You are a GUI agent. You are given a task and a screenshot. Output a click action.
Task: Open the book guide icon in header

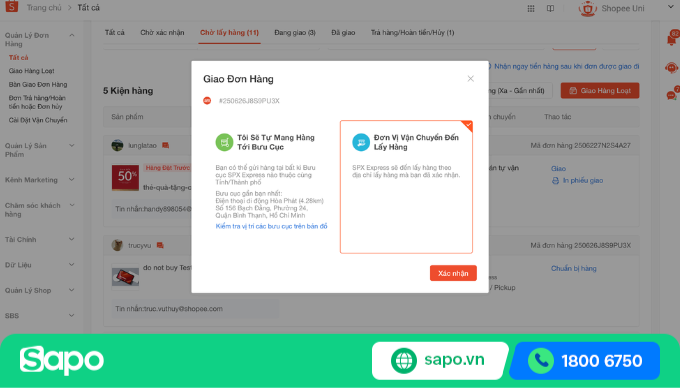point(550,8)
